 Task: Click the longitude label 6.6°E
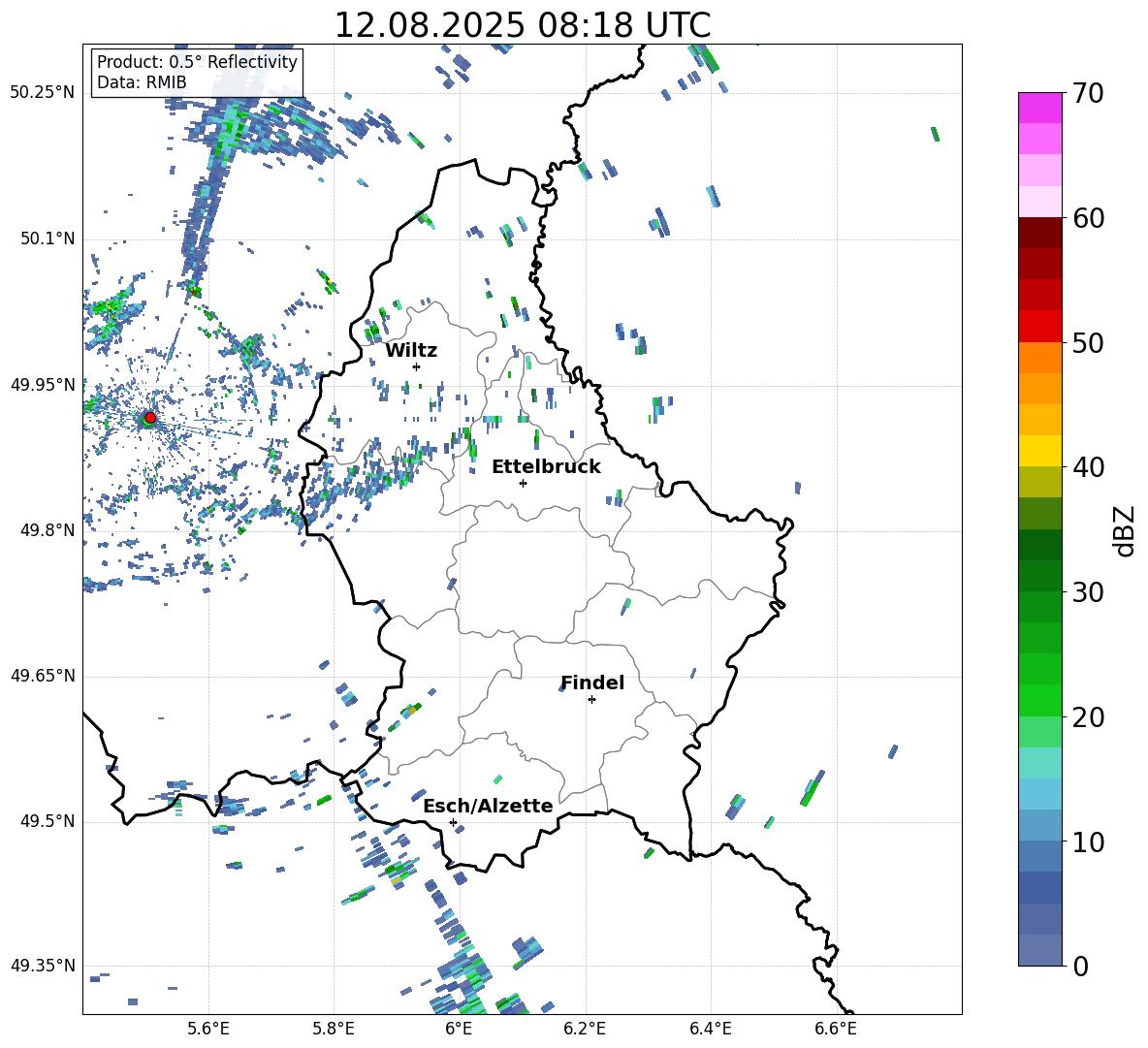point(836,1029)
